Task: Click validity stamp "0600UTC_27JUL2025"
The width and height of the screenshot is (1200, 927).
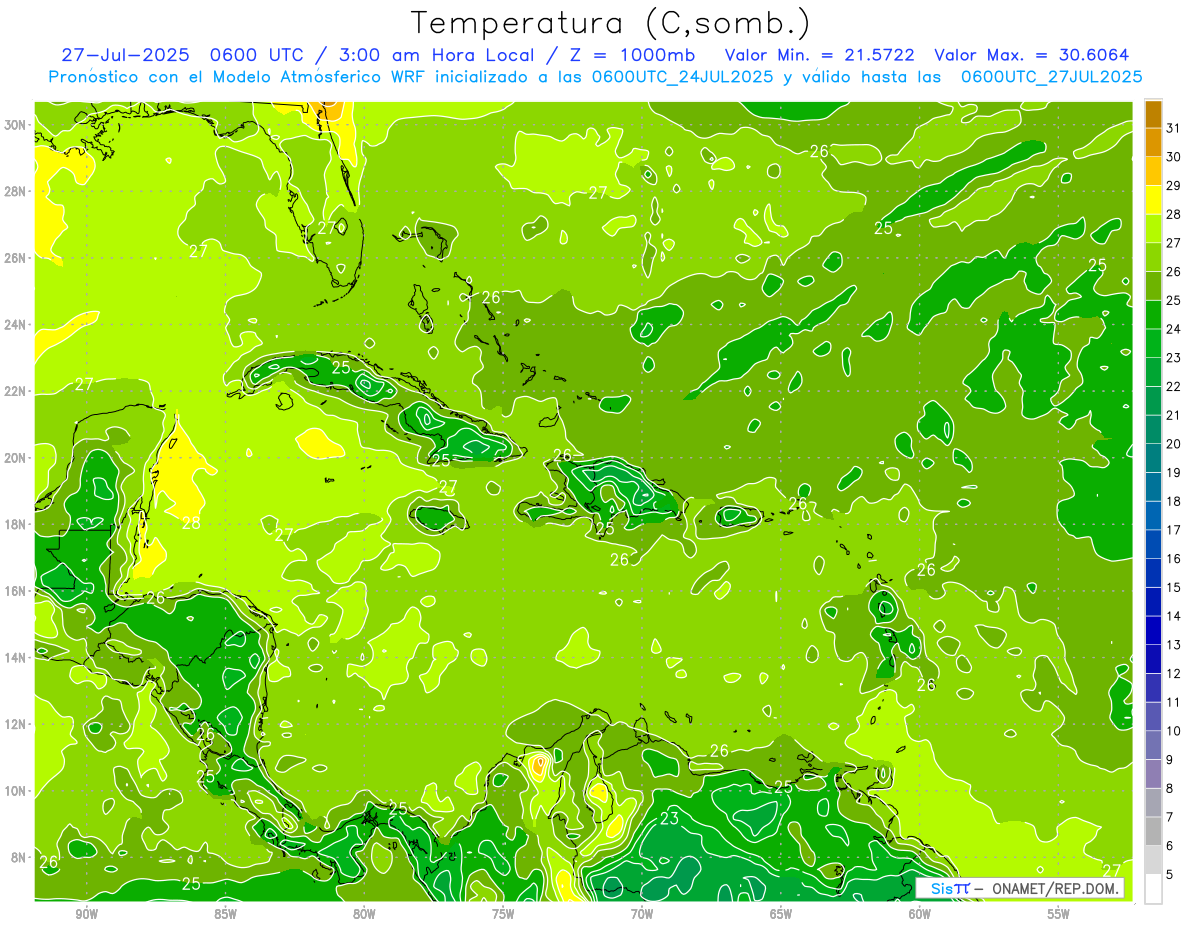Action: click(1052, 77)
